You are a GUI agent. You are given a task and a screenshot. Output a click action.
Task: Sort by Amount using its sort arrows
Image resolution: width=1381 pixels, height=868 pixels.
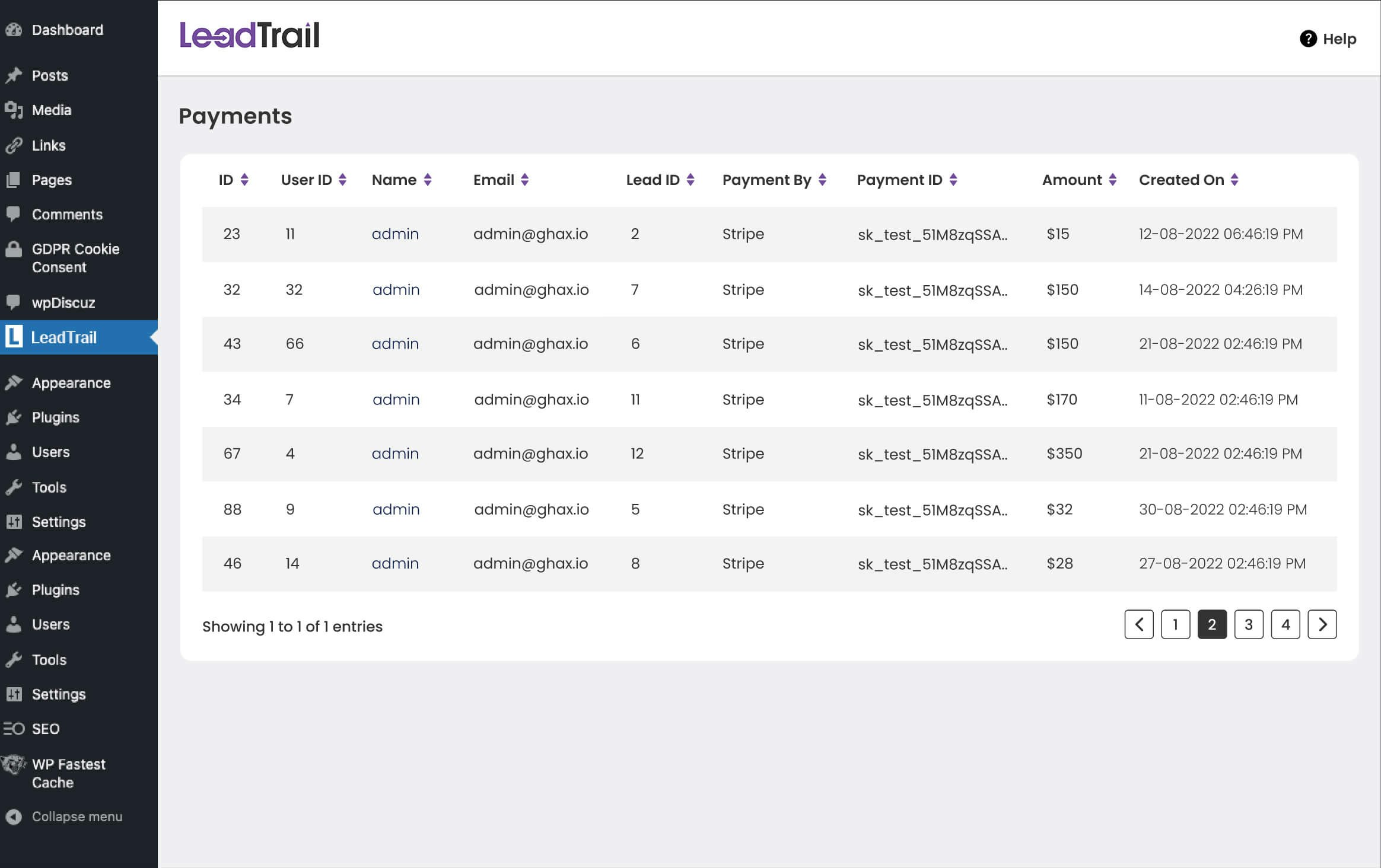click(1113, 180)
